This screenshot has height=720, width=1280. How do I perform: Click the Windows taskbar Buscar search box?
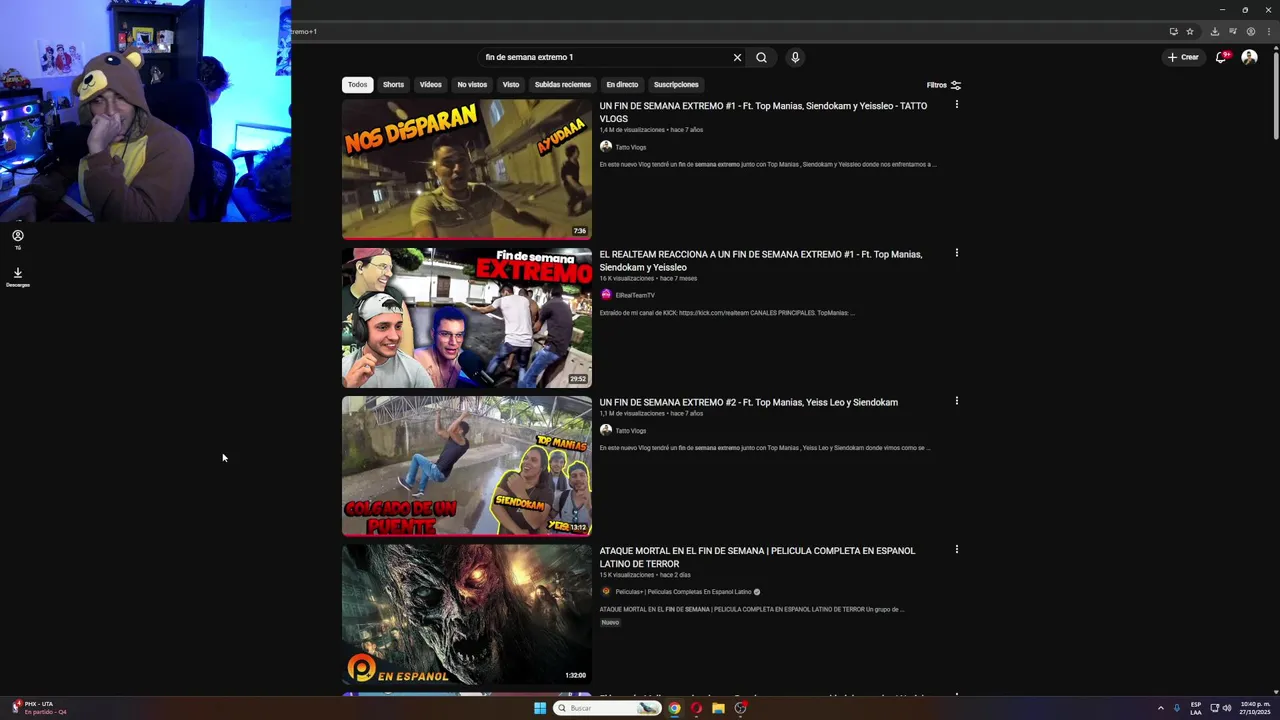pyautogui.click(x=608, y=708)
